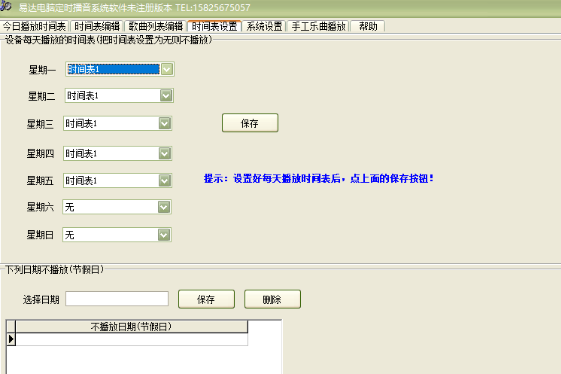Select the 时间表设置 tab
This screenshot has height=374, width=561.
(x=214, y=26)
